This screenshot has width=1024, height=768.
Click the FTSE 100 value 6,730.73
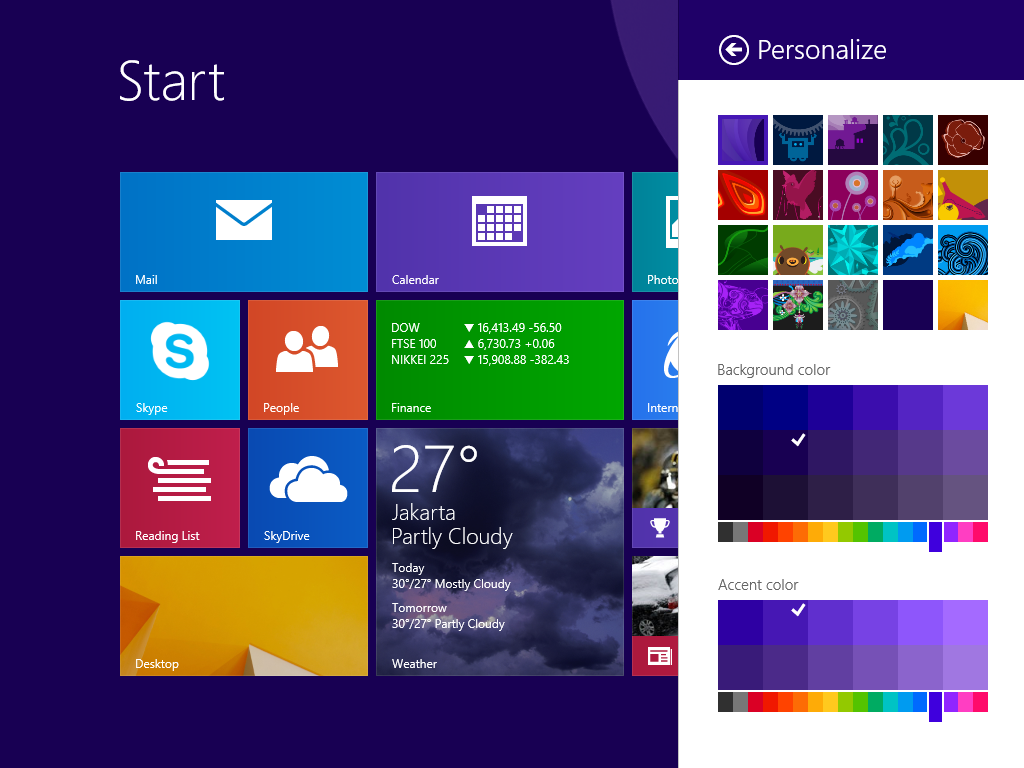[499, 344]
